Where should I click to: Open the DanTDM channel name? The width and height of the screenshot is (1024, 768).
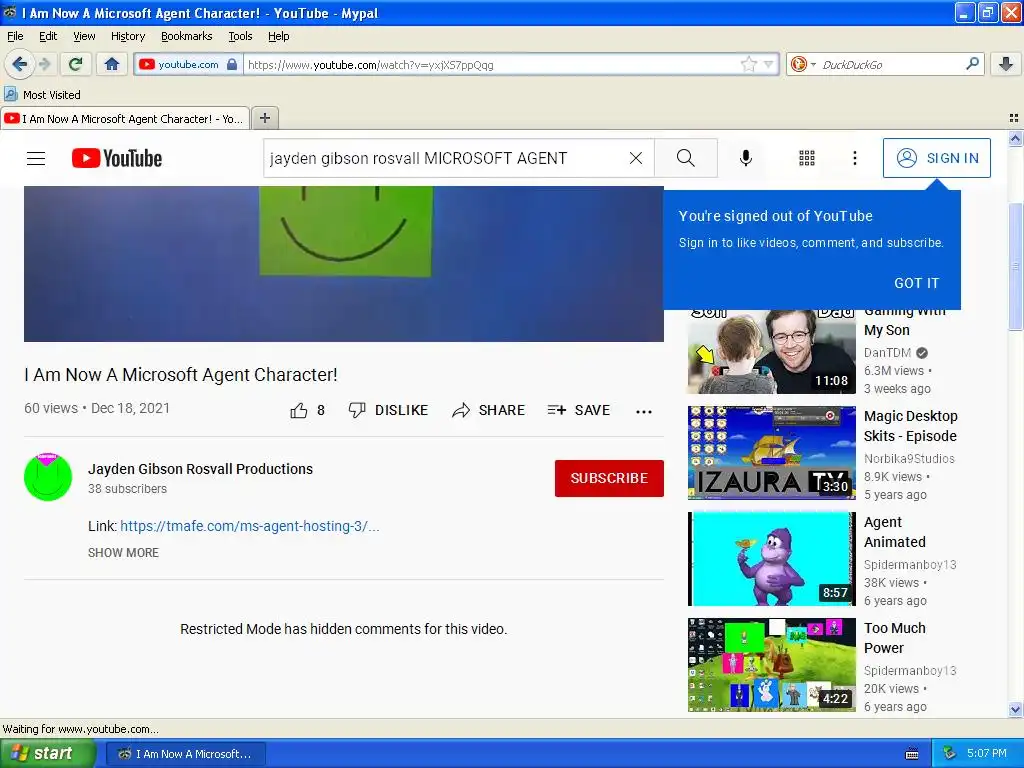pyautogui.click(x=887, y=353)
